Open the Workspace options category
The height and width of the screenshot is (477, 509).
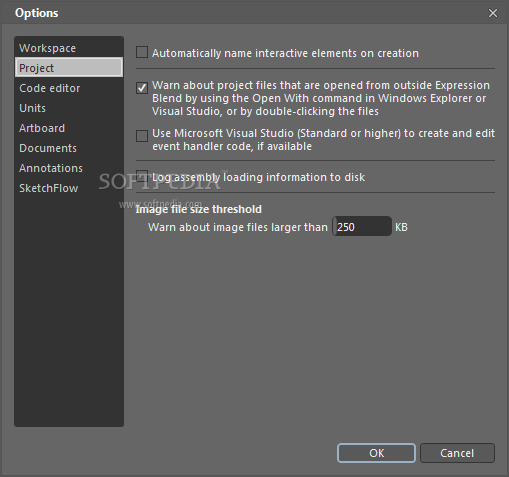tap(69, 48)
